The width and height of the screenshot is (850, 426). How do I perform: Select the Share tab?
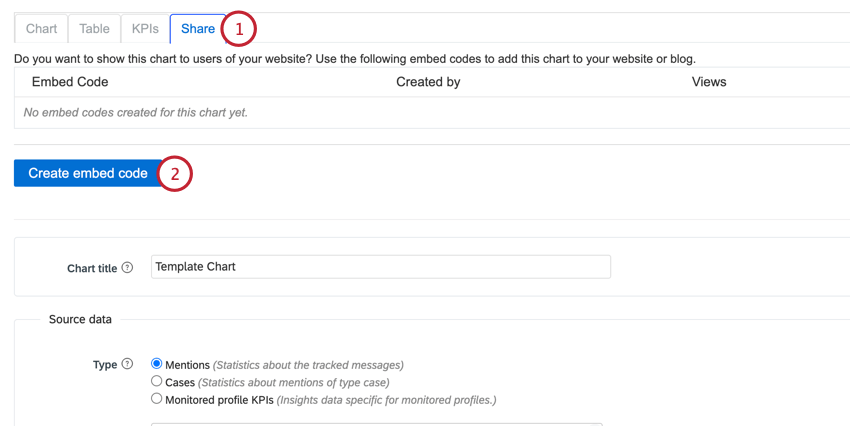coord(198,29)
